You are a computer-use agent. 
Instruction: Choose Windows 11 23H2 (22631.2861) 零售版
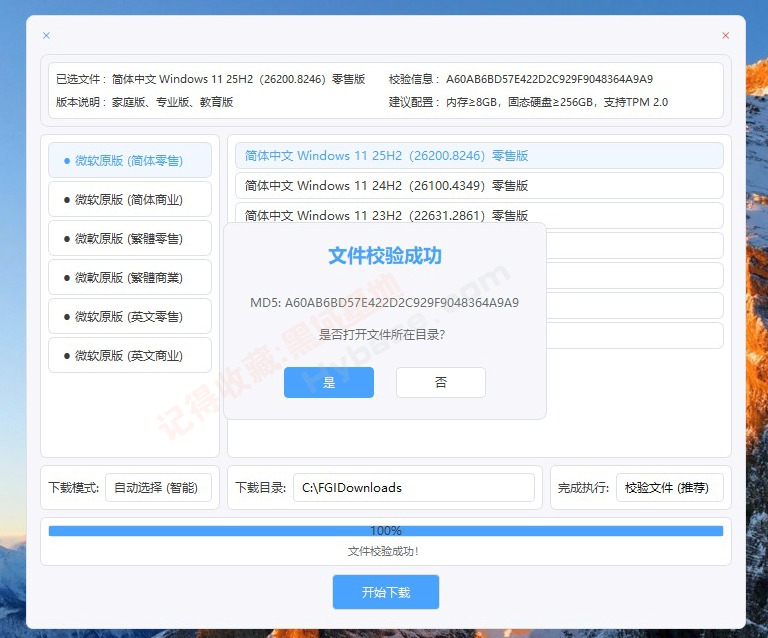click(x=479, y=214)
